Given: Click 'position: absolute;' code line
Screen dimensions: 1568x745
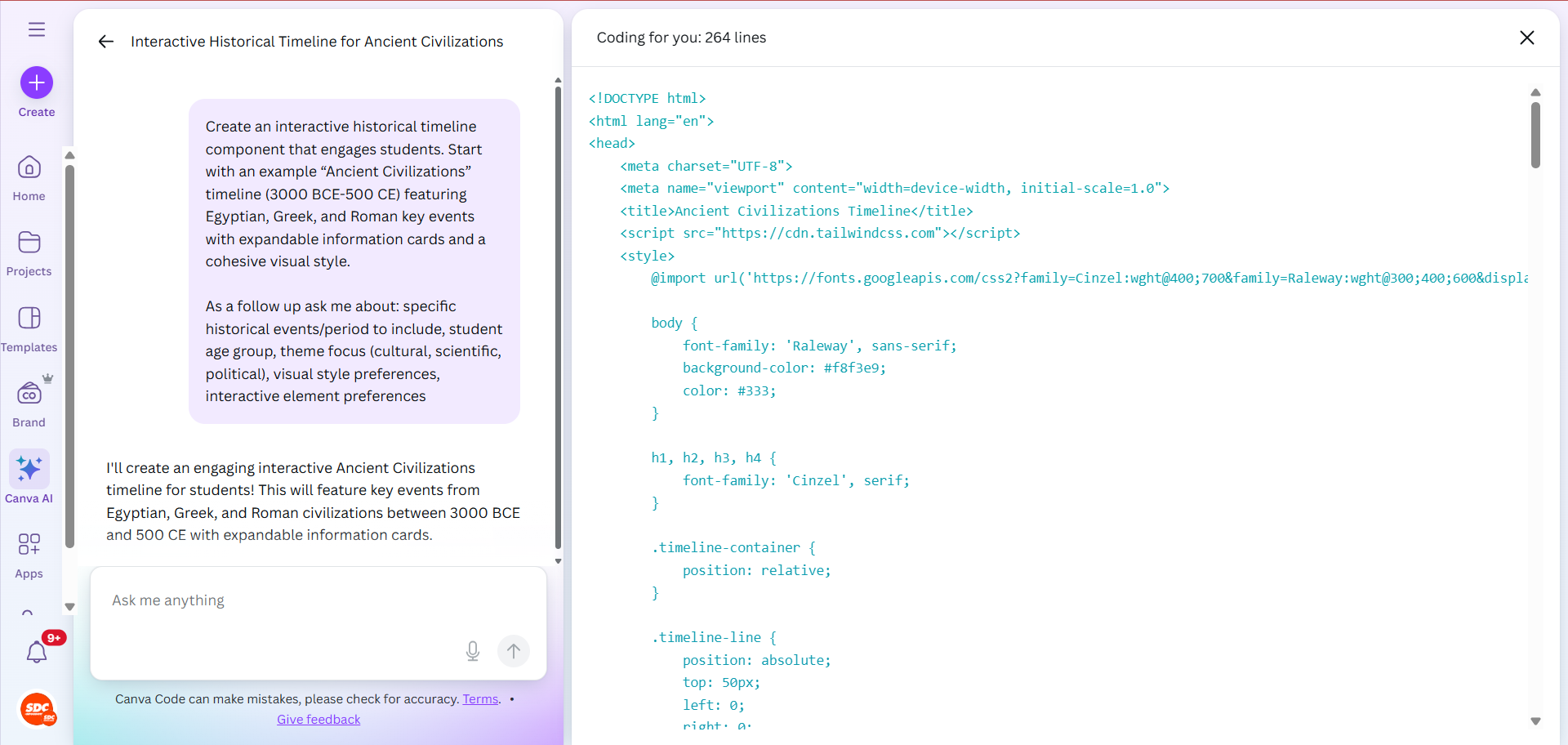Looking at the screenshot, I should tap(757, 661).
